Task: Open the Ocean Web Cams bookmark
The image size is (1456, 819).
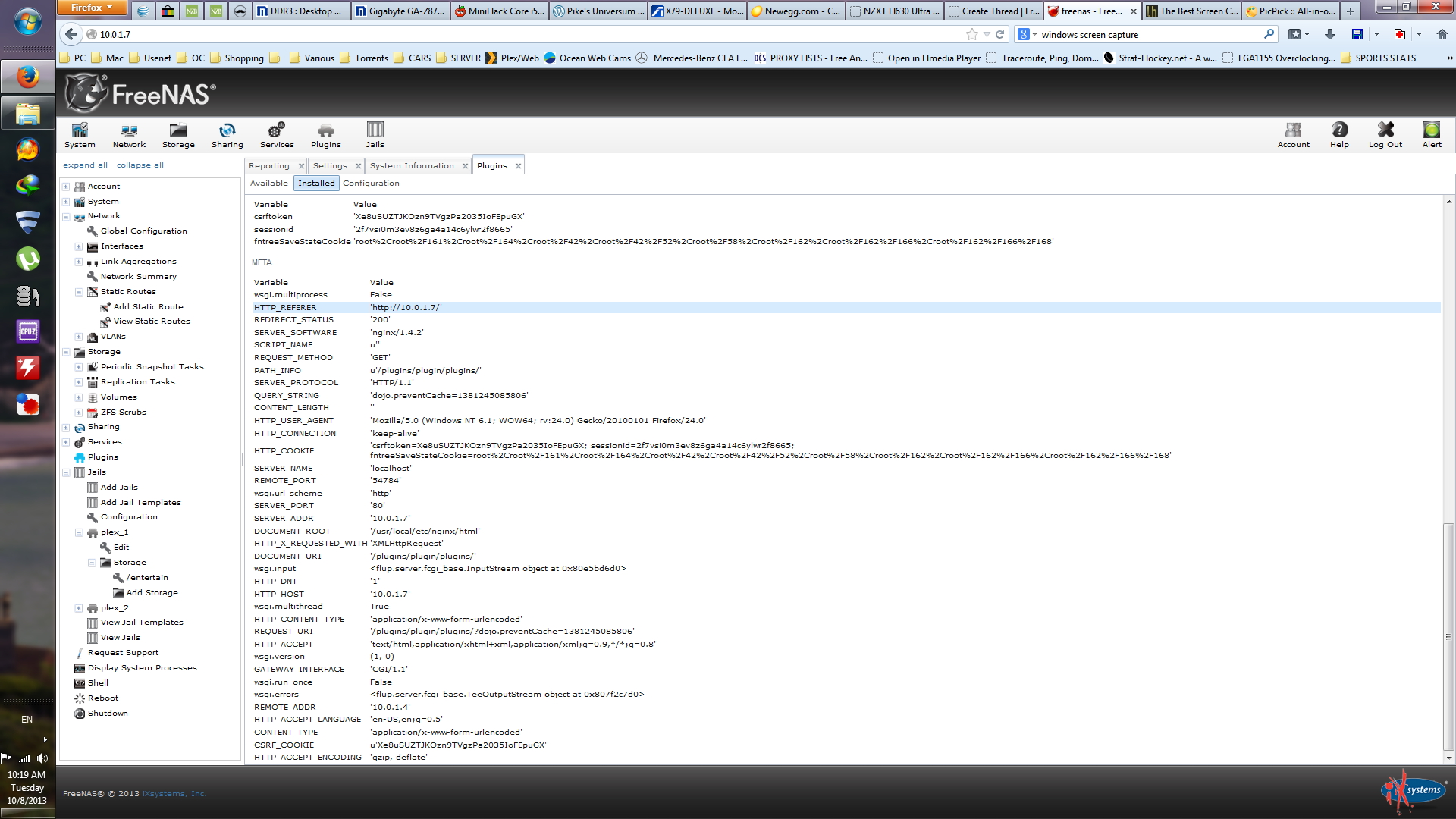Action: click(587, 58)
